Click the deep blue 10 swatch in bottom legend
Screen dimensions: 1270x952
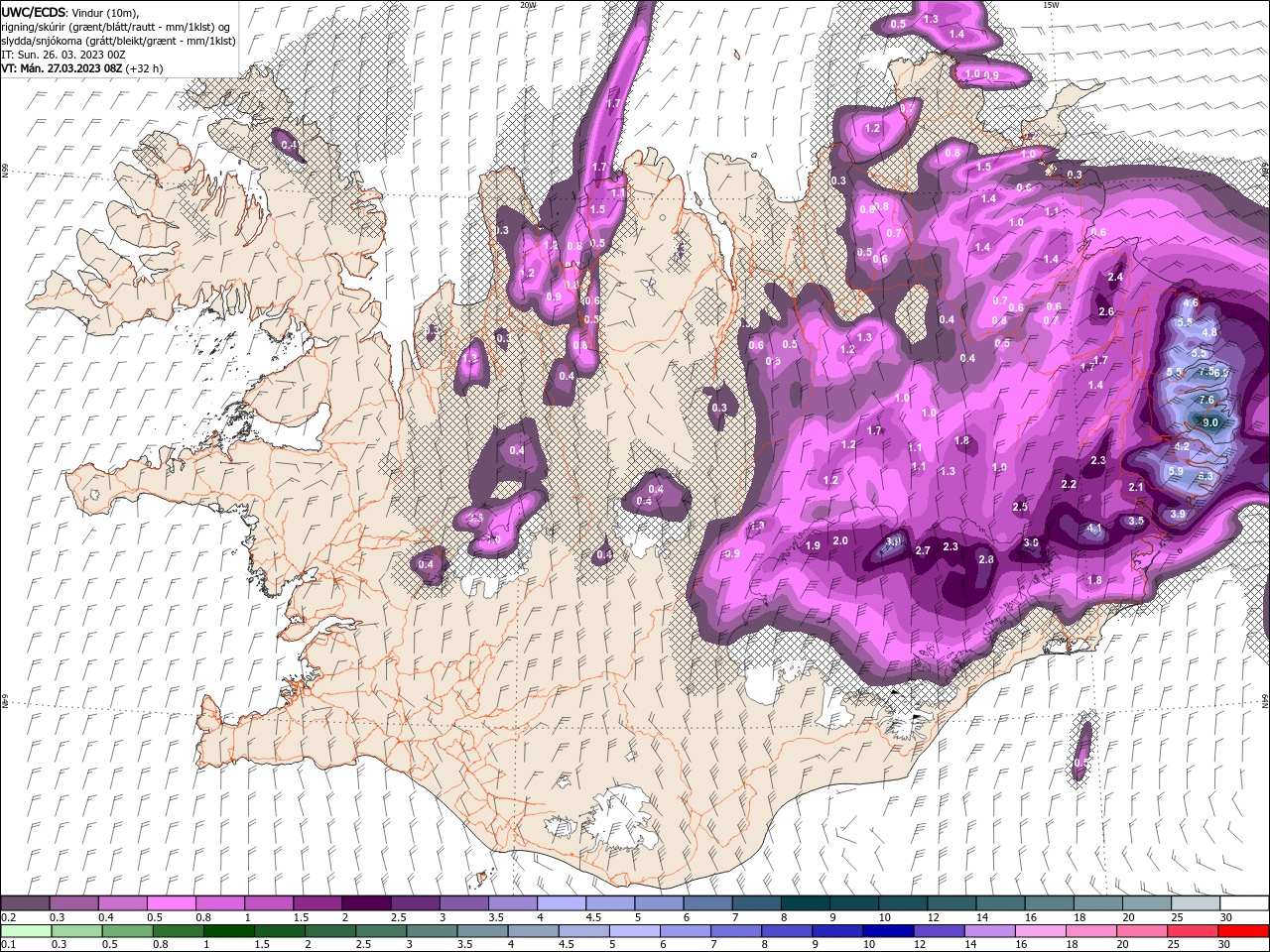pos(887,931)
